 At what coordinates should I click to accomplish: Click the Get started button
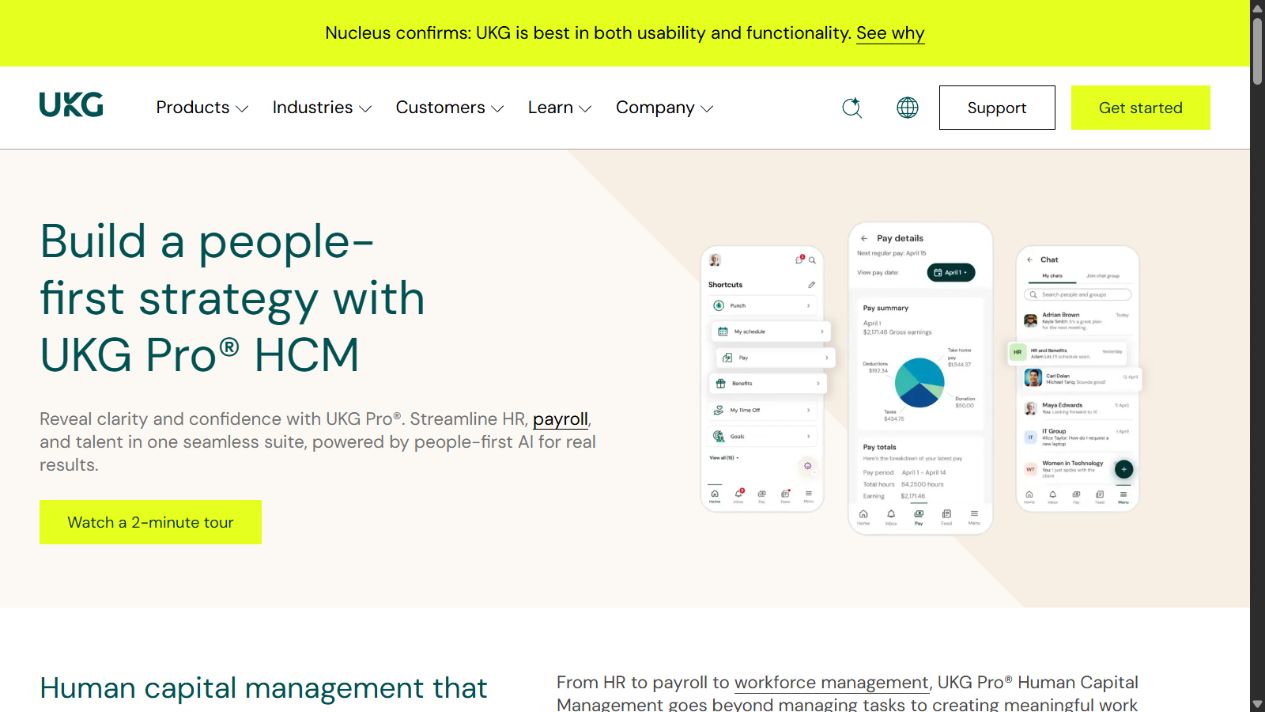pos(1141,108)
